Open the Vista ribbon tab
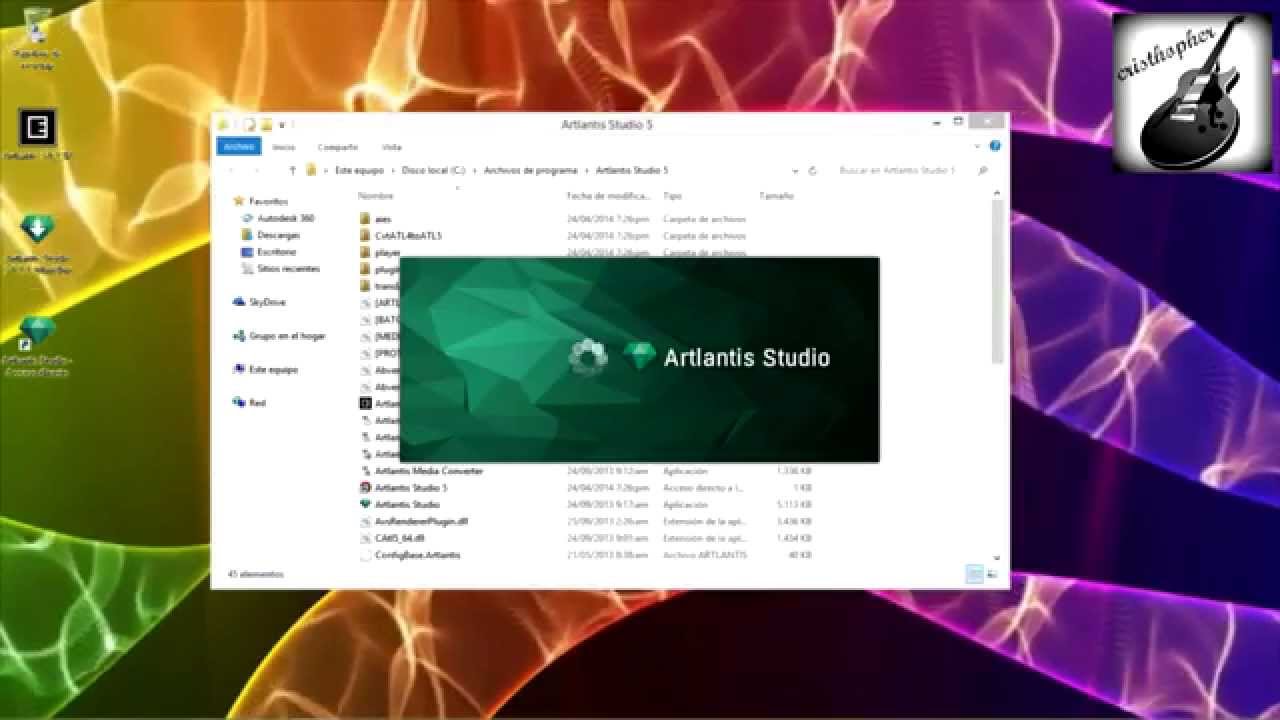The height and width of the screenshot is (720, 1280). (x=392, y=147)
